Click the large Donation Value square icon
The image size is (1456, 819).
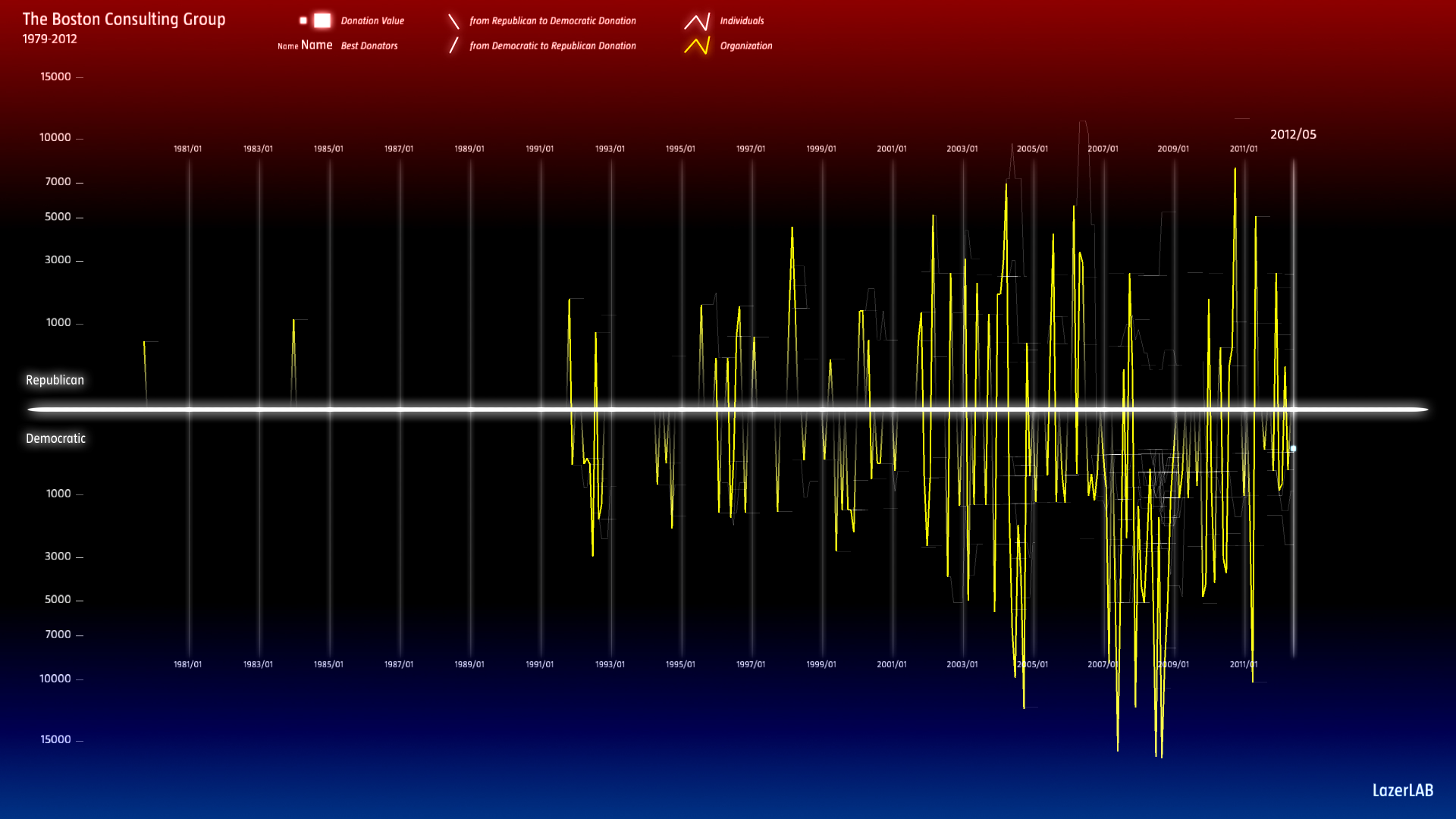tap(322, 20)
